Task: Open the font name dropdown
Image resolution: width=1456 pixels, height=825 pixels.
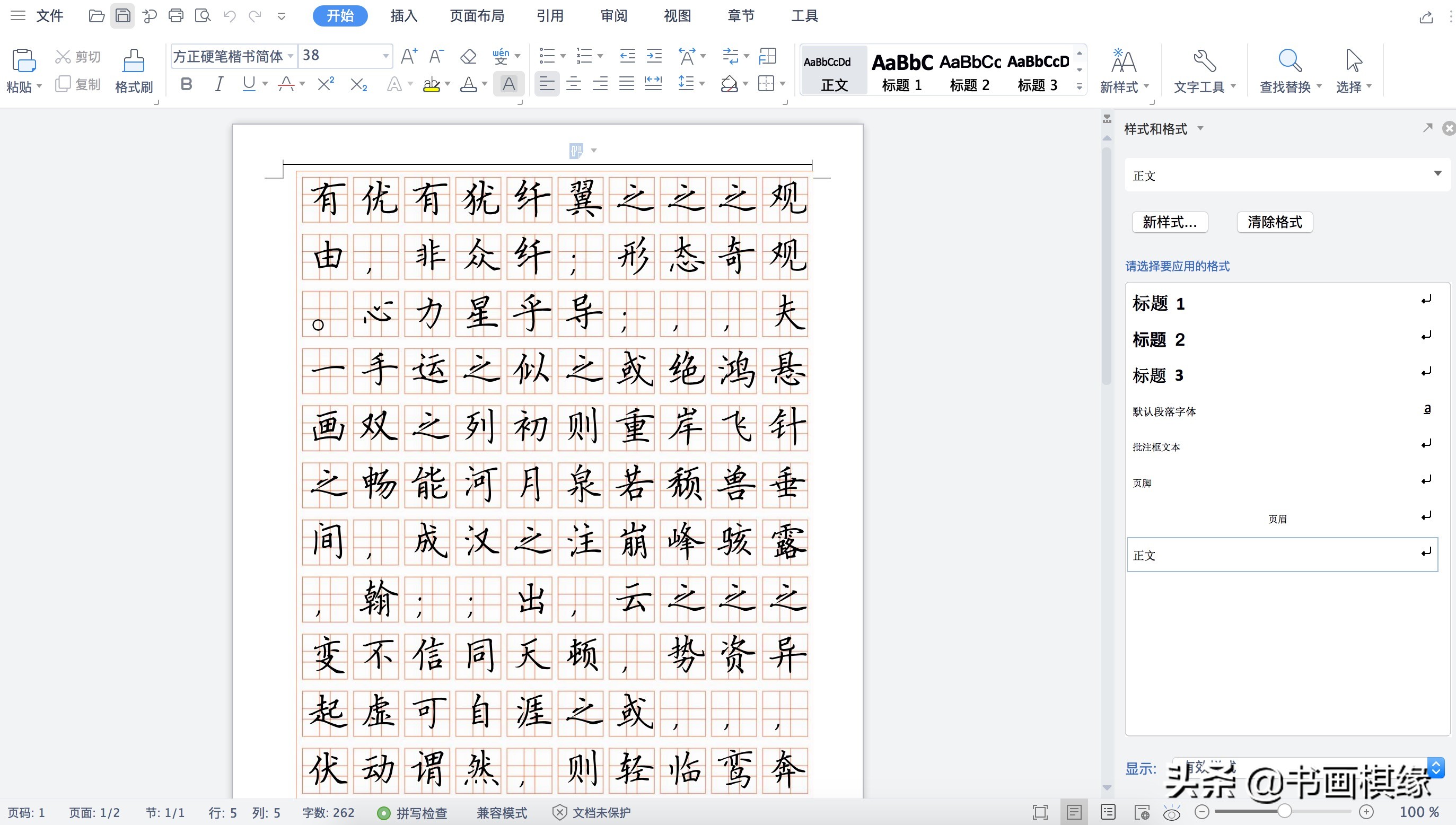Action: (x=290, y=56)
